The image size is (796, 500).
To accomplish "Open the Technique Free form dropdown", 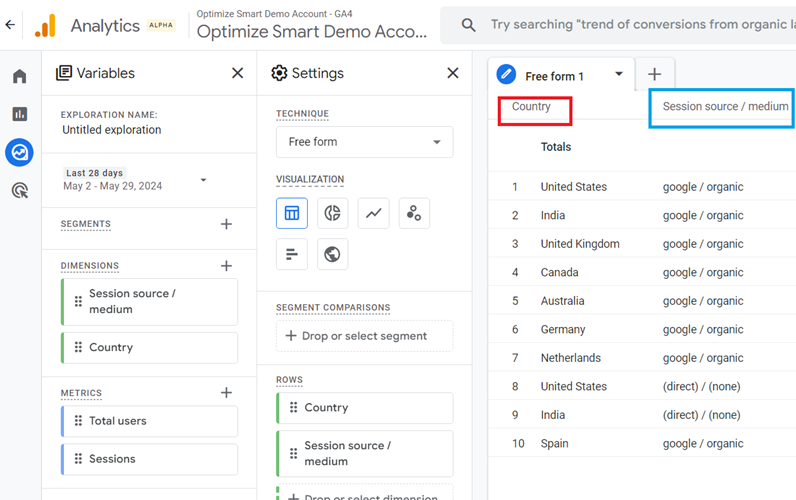I will 364,142.
